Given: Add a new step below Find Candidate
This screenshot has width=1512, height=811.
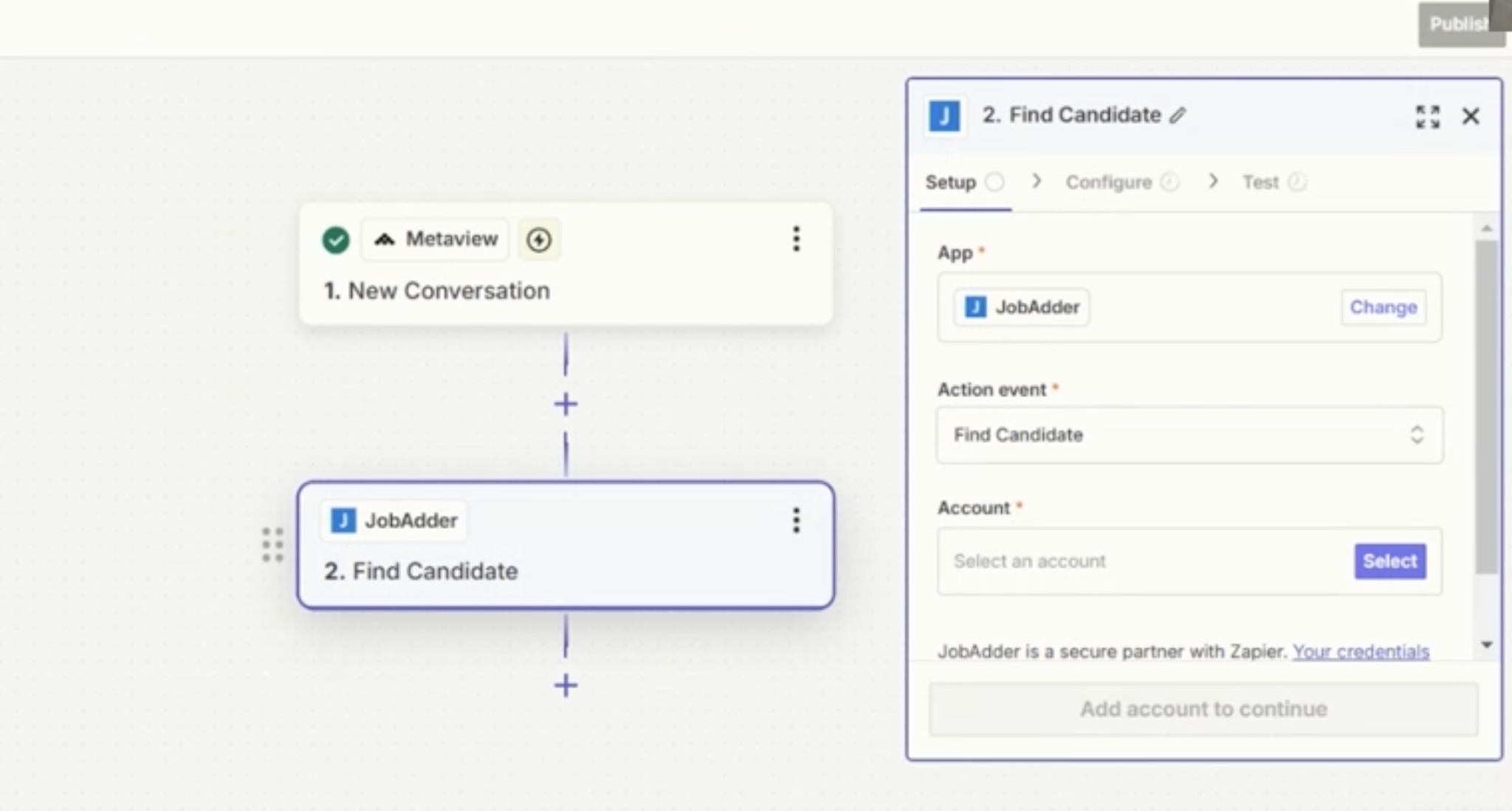Looking at the screenshot, I should [566, 685].
